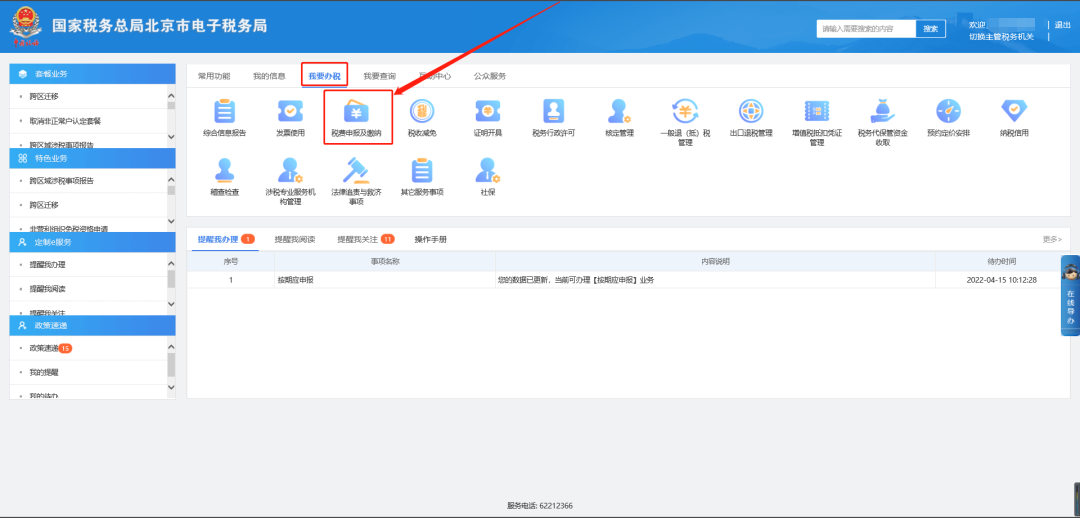1080x518 pixels.
Task: Switch to the 公众服务 tab
Action: coord(490,76)
